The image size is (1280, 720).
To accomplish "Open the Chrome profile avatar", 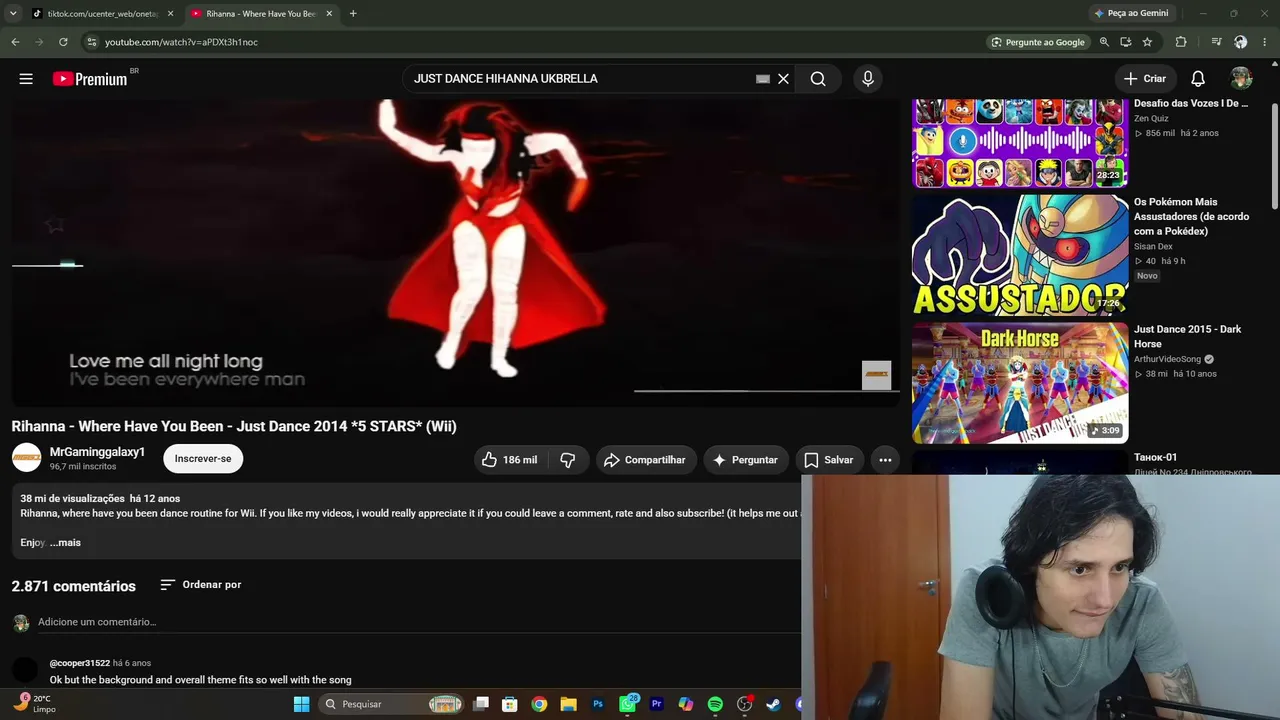I will [1241, 42].
